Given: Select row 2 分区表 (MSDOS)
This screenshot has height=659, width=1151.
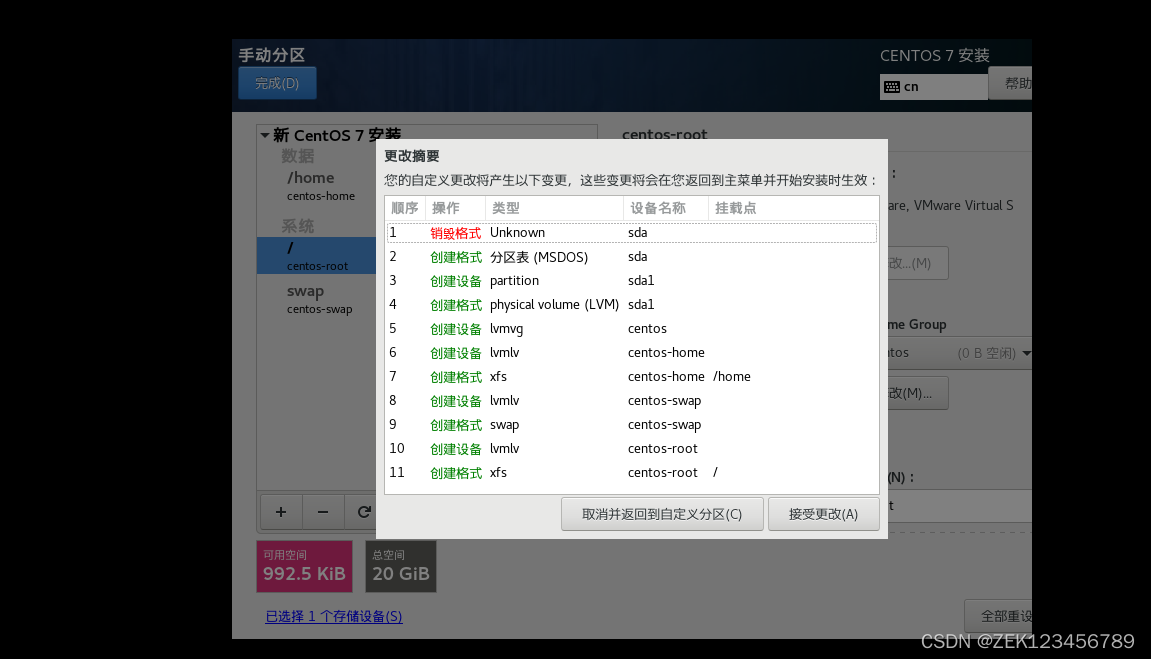Looking at the screenshot, I should [632, 257].
